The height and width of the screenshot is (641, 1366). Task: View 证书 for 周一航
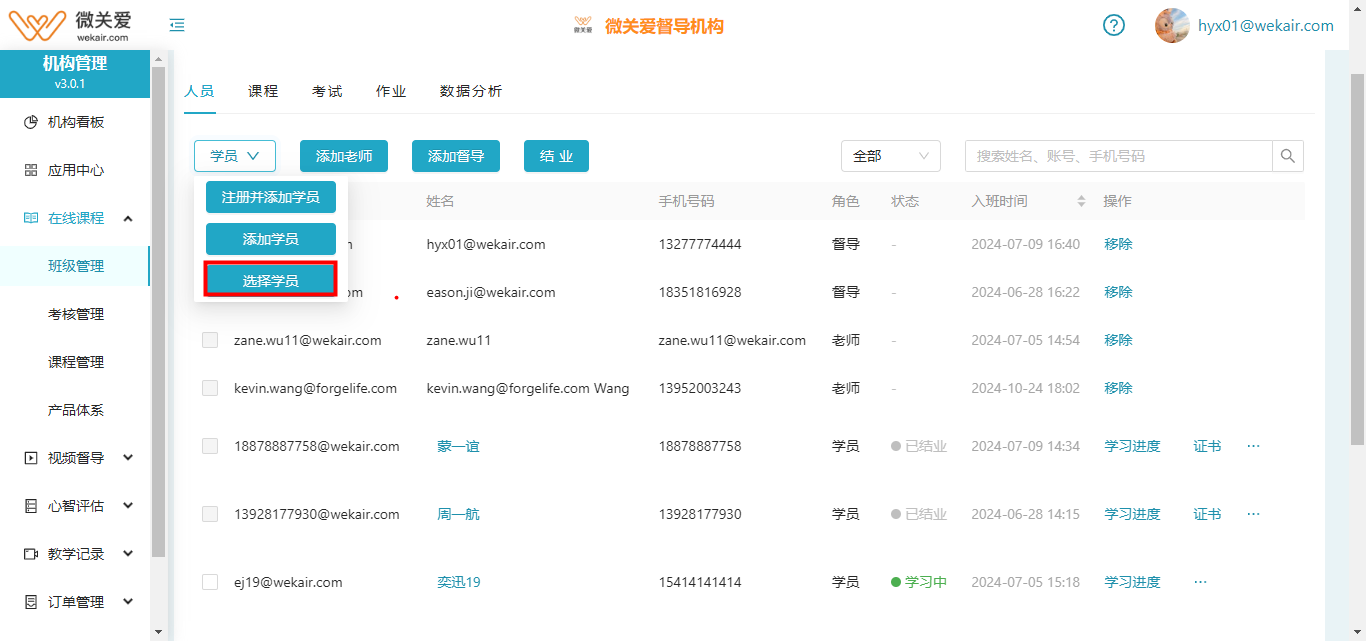[1207, 514]
